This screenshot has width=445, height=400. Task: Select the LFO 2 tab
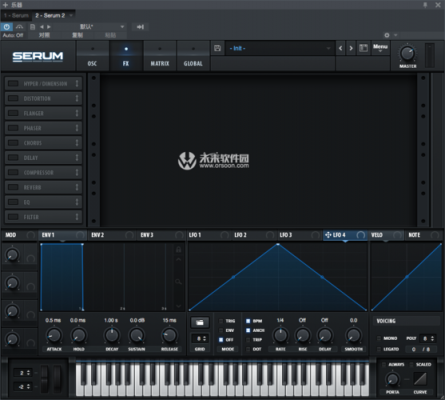tap(254, 235)
